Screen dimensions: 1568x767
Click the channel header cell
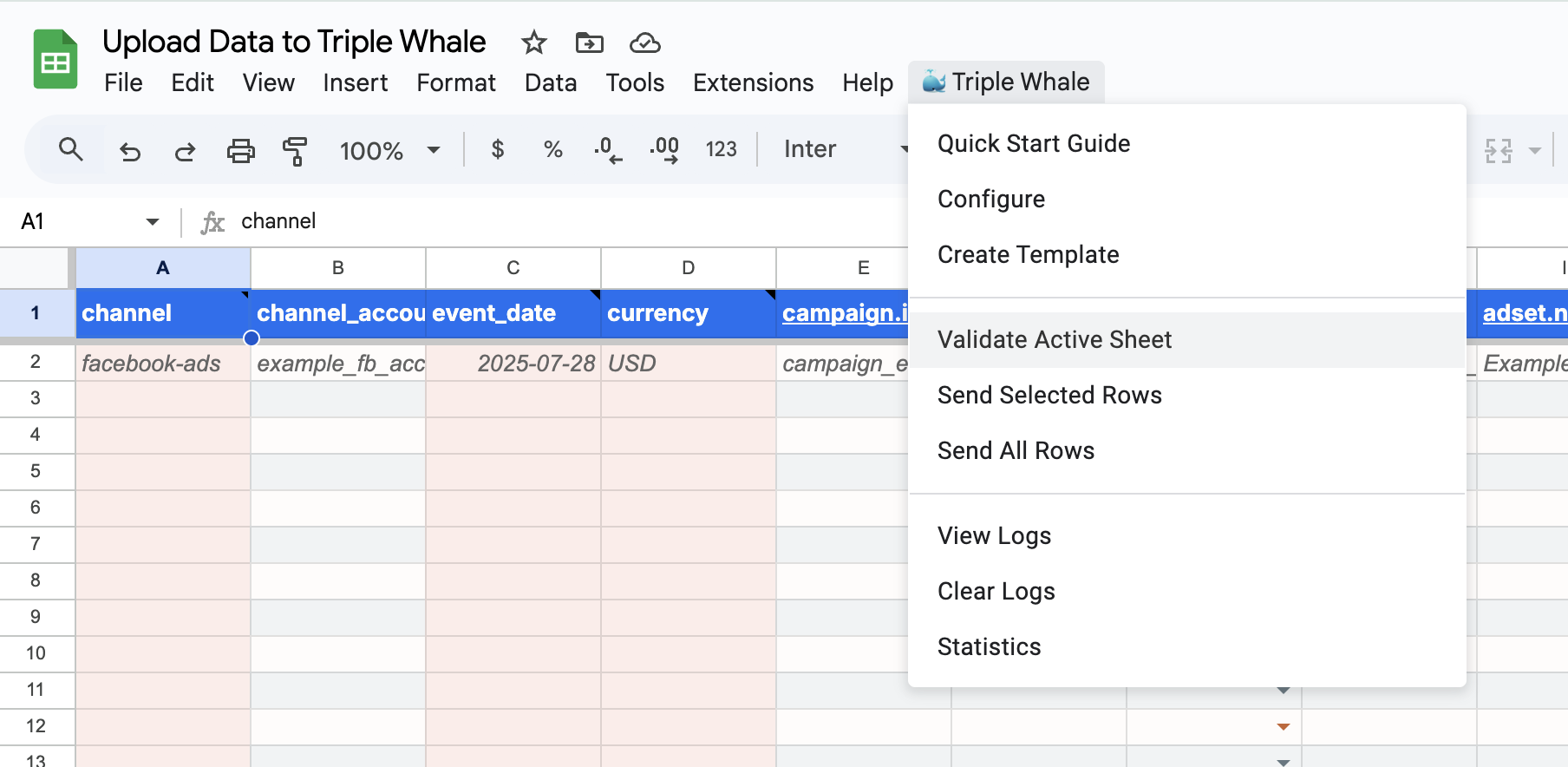pyautogui.click(x=163, y=313)
